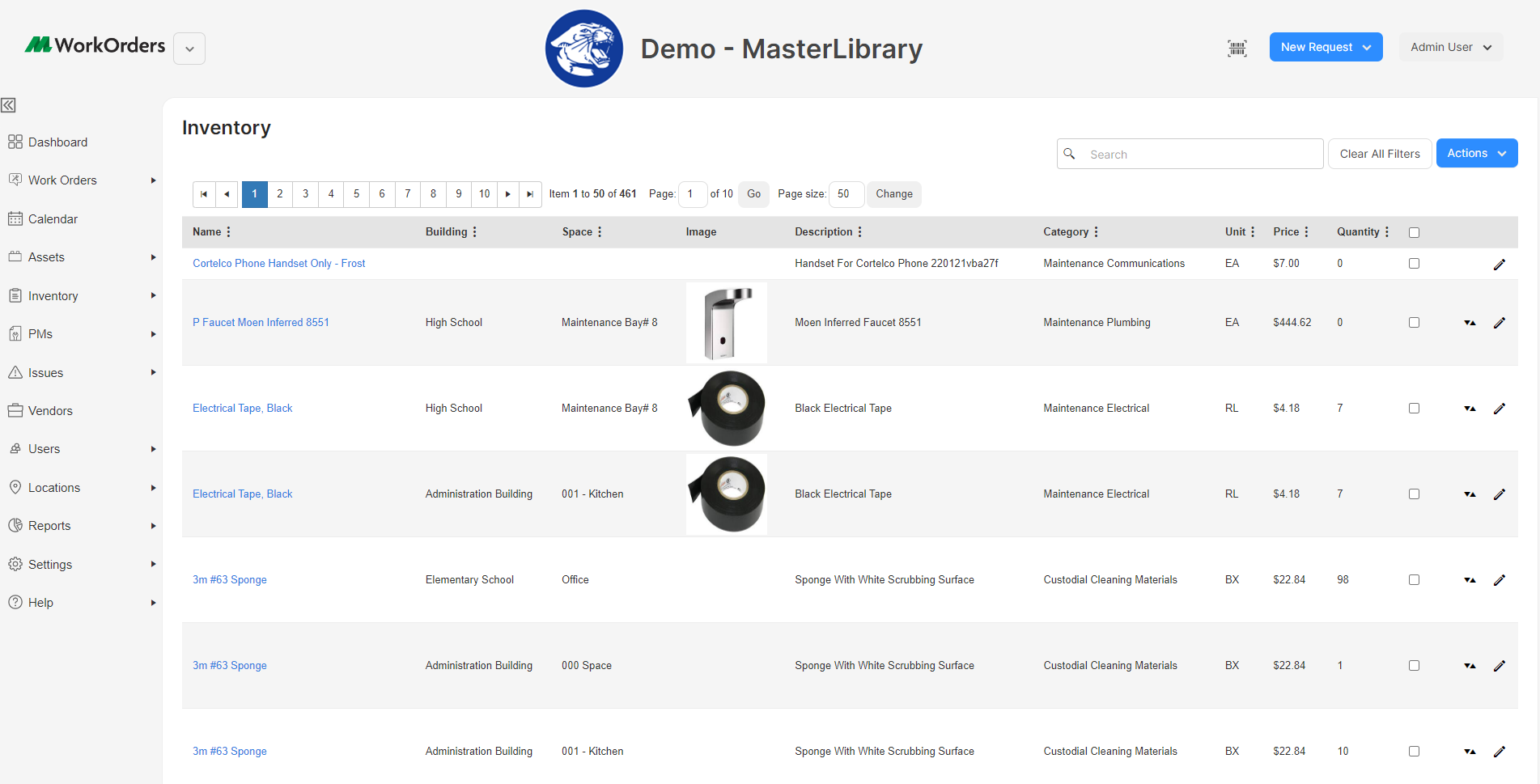Select the Dashboard icon in the sidebar
The image size is (1540, 784).
pos(15,142)
